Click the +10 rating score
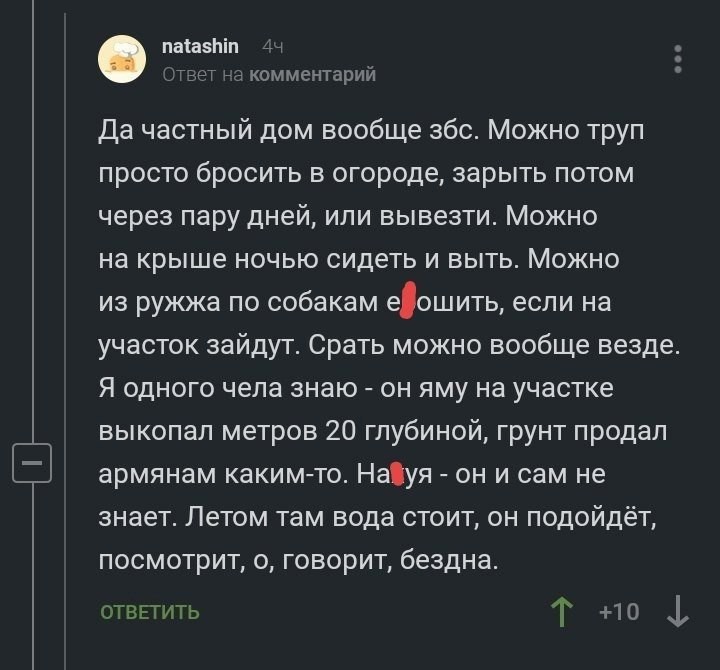 (x=619, y=611)
